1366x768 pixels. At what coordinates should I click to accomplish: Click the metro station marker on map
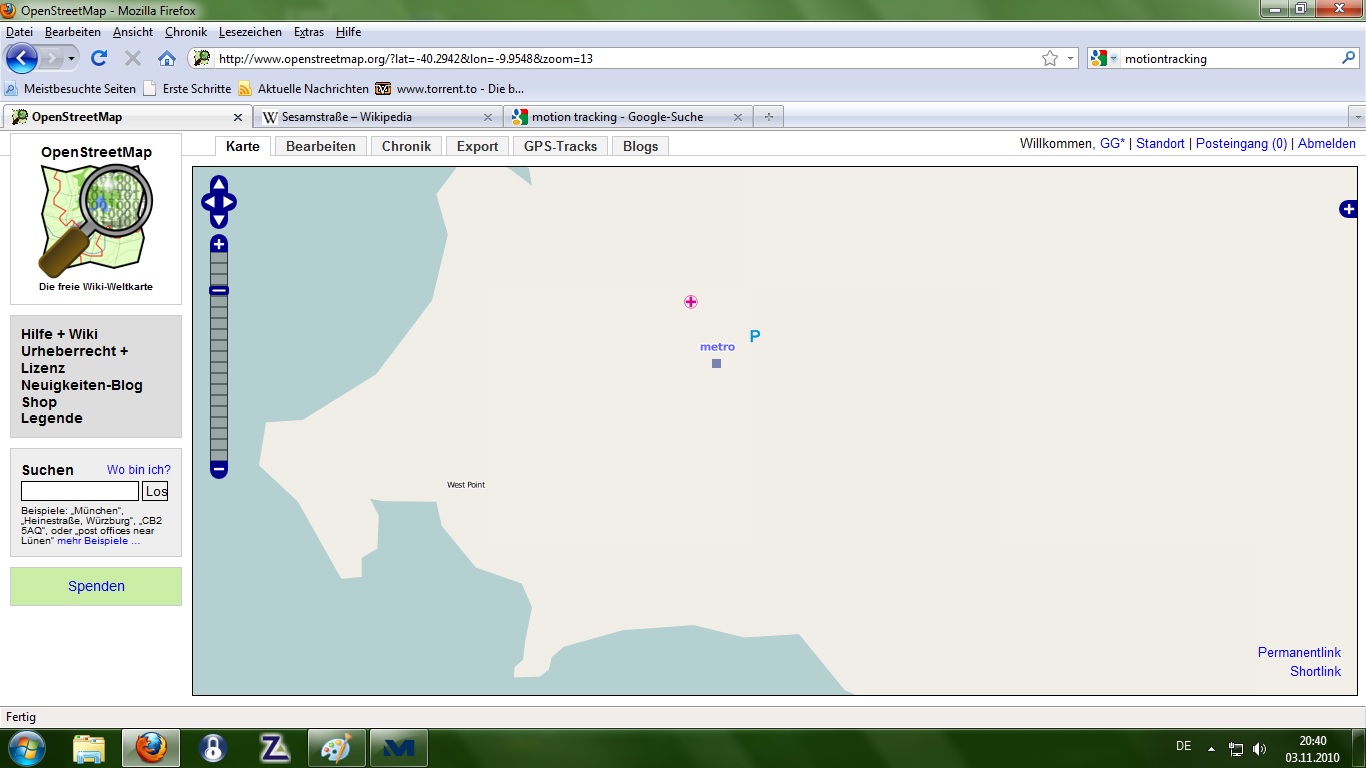[716, 363]
